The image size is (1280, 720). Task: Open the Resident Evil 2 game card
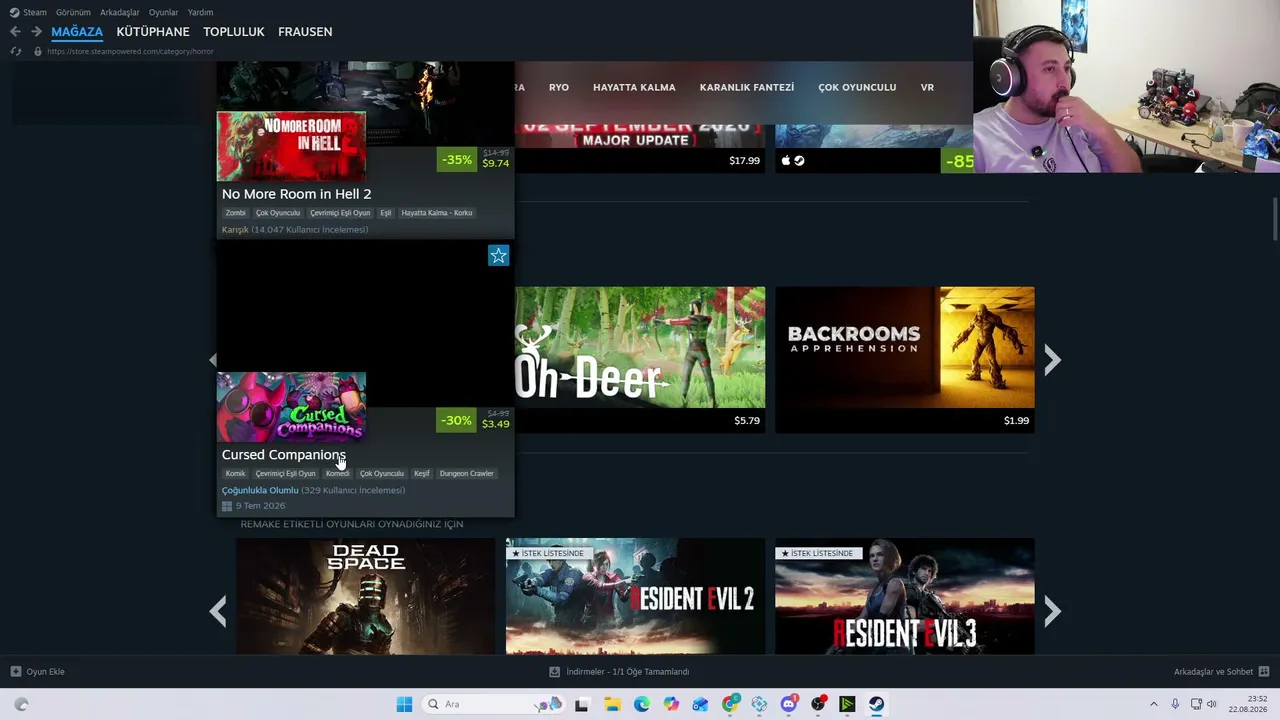(x=635, y=597)
